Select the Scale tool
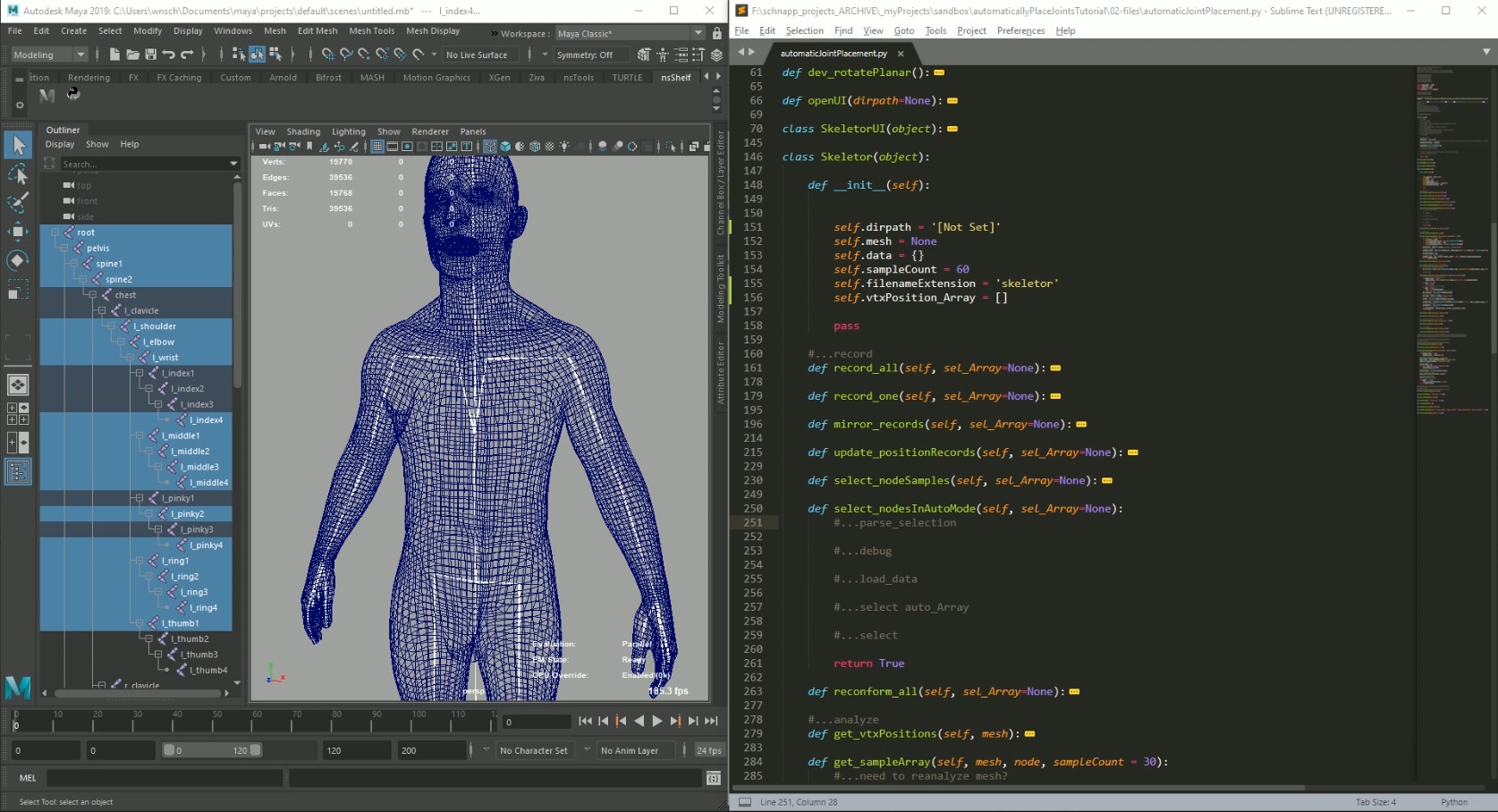1498x812 pixels. [19, 288]
